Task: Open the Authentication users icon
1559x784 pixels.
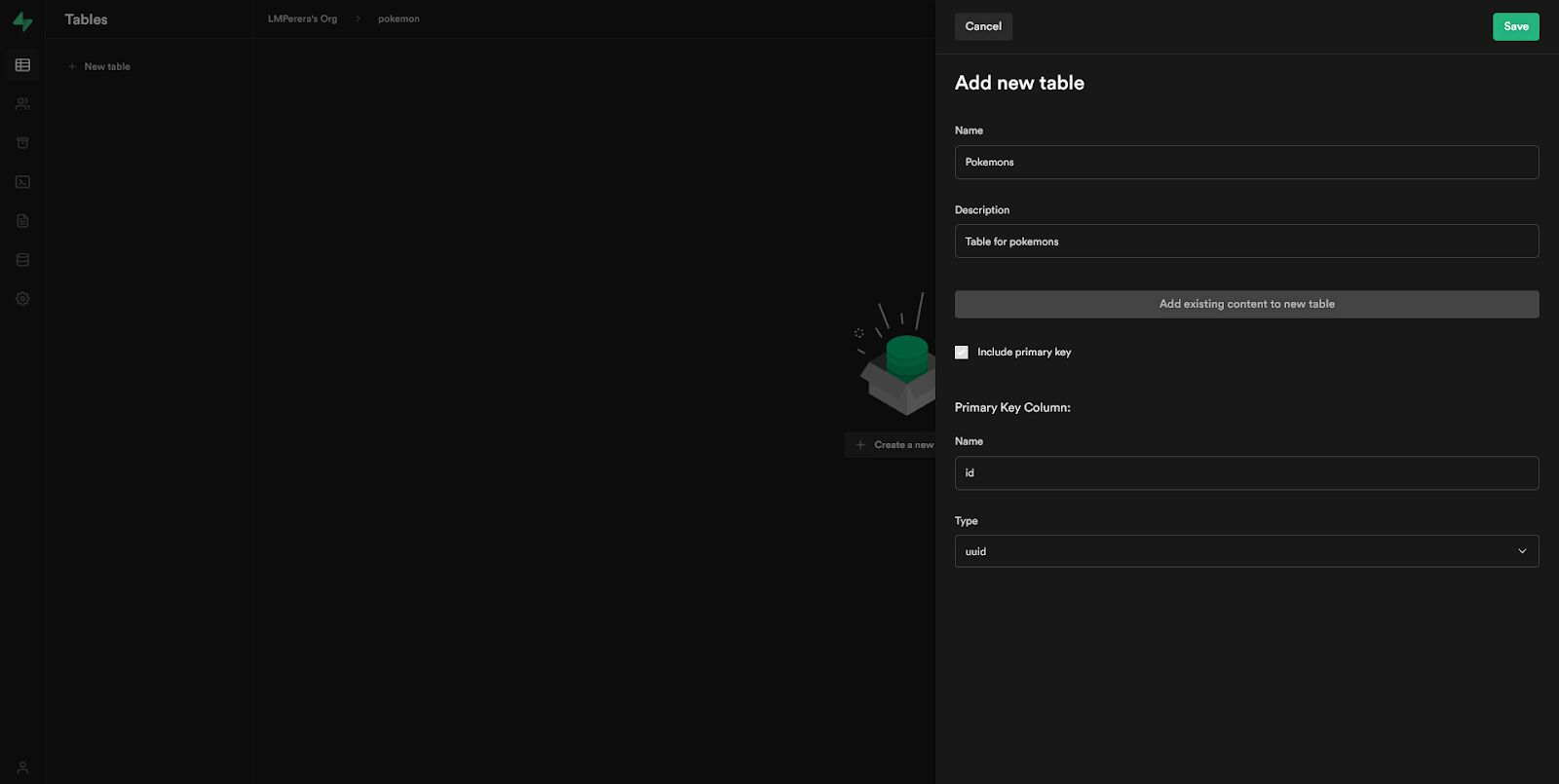Action: [22, 104]
